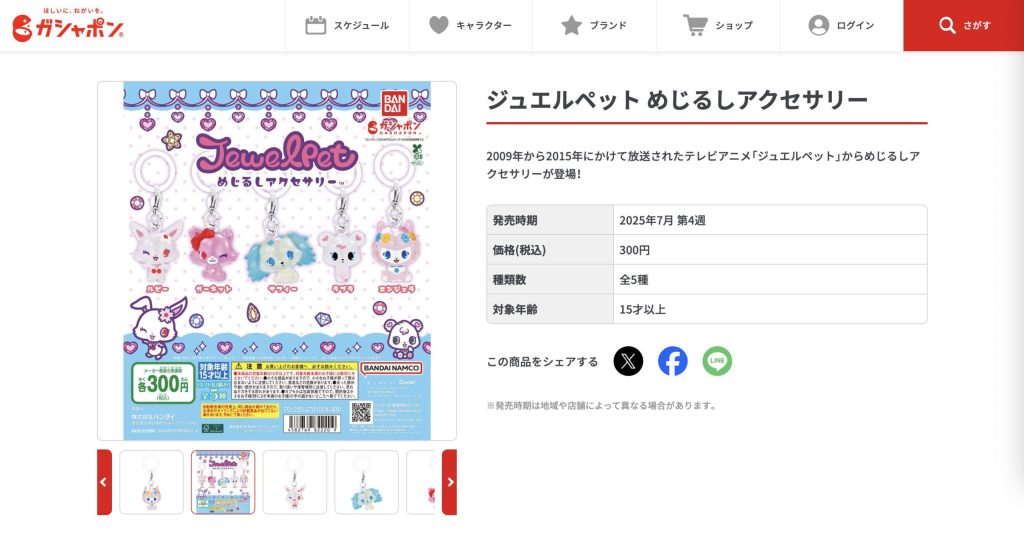The image size is (1024, 550).
Task: Open the ショップ cart icon
Action: [695, 25]
